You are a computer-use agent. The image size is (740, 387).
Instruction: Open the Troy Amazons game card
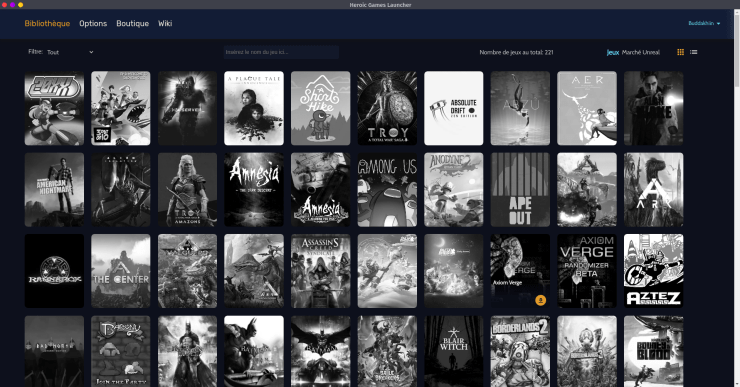(187, 190)
